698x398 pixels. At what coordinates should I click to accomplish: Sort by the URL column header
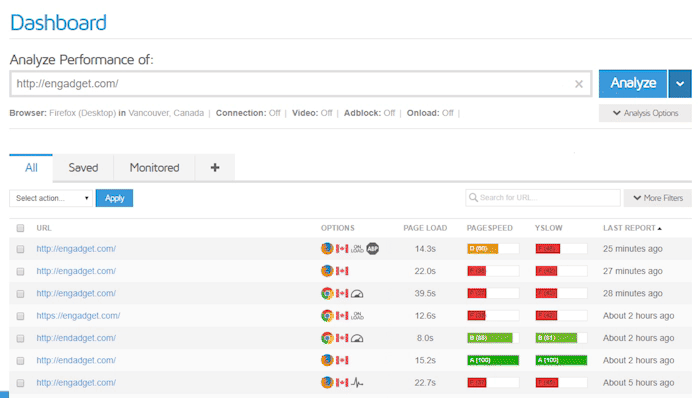(44, 228)
